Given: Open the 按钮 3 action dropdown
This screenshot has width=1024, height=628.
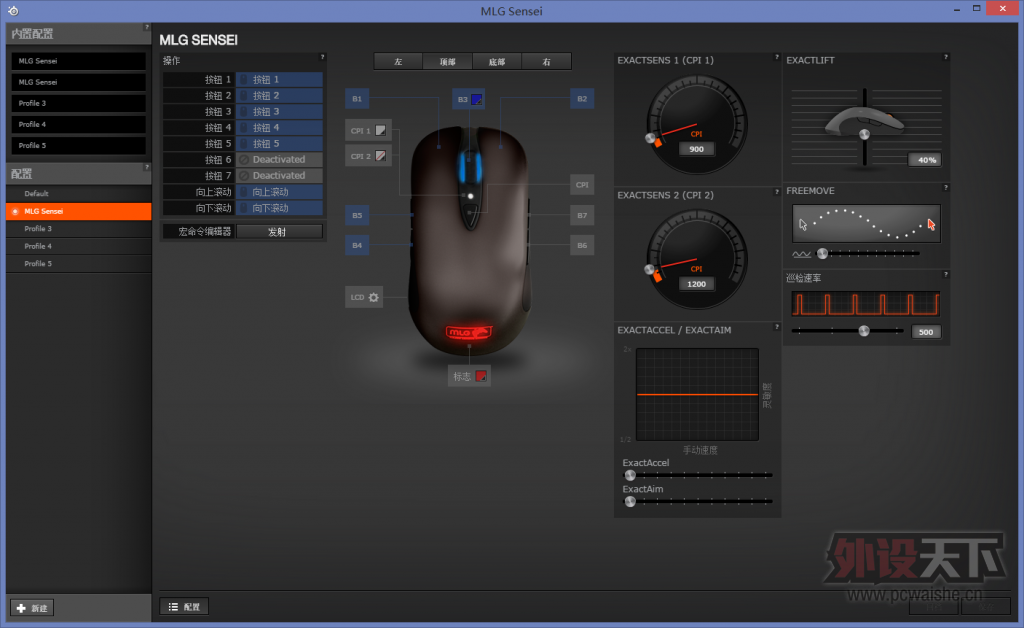Looking at the screenshot, I should [280, 112].
